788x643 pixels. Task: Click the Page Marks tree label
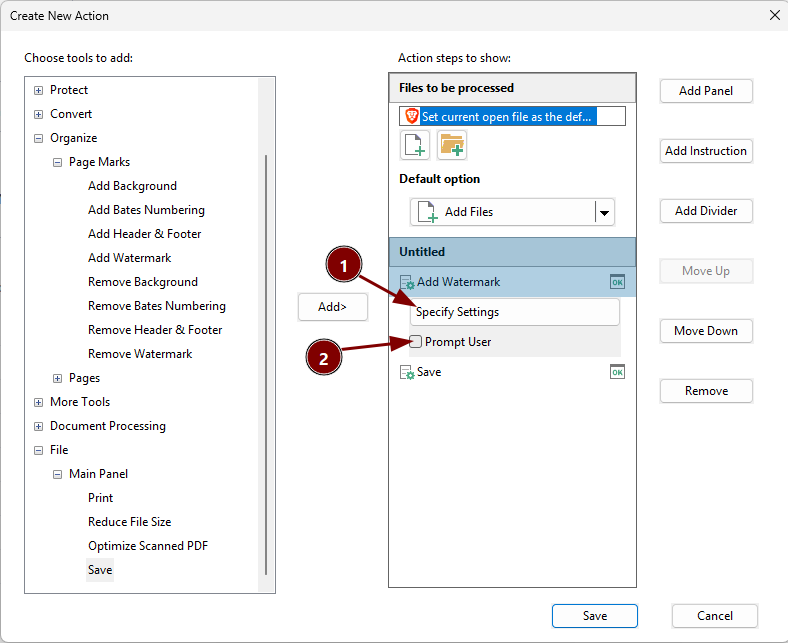tap(100, 162)
